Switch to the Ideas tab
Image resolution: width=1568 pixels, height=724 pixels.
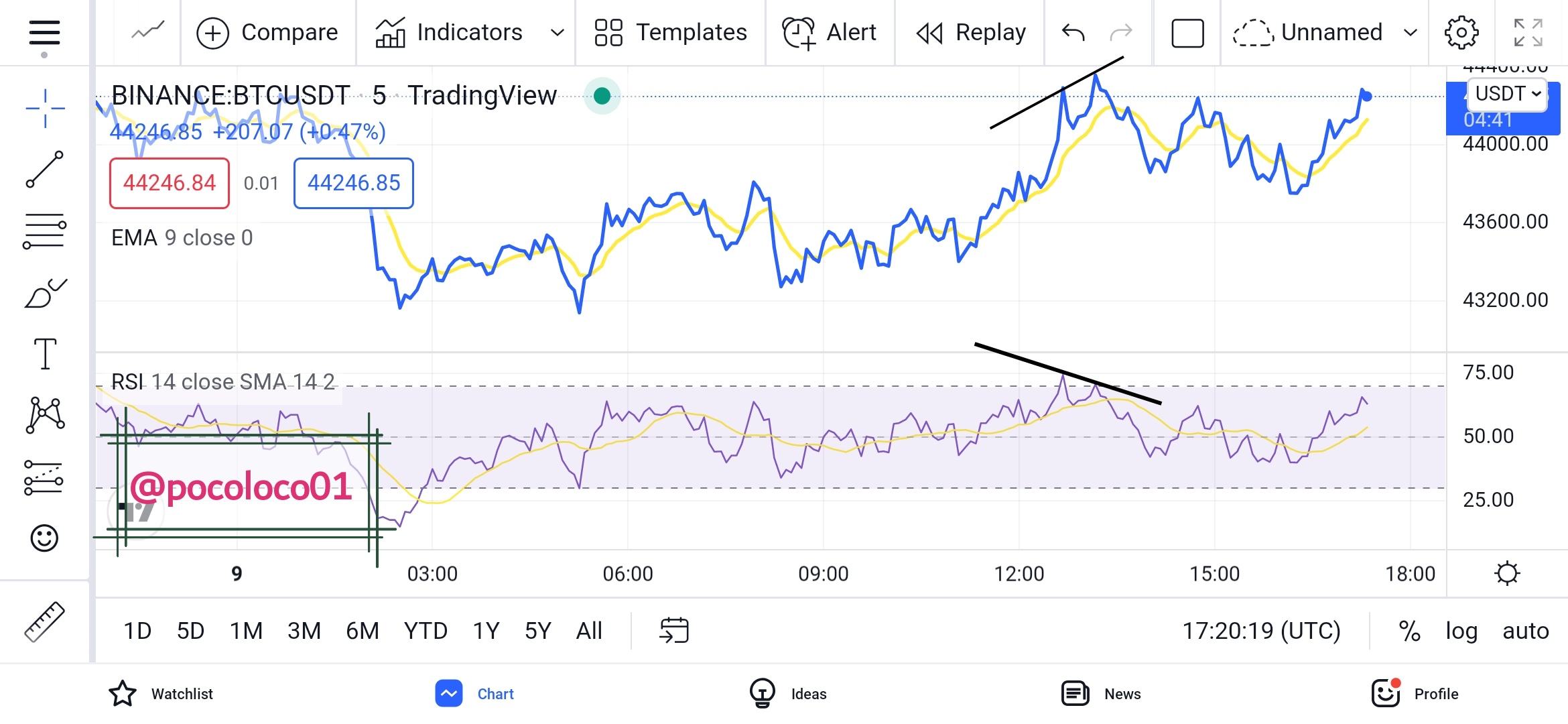[788, 694]
